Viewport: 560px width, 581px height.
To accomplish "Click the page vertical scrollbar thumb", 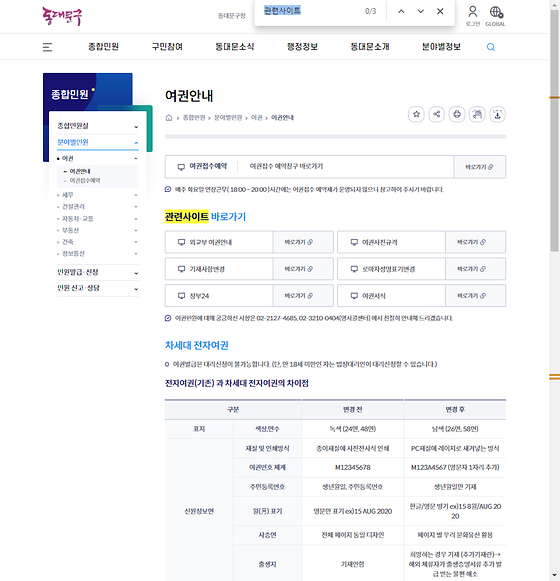I will click(554, 130).
